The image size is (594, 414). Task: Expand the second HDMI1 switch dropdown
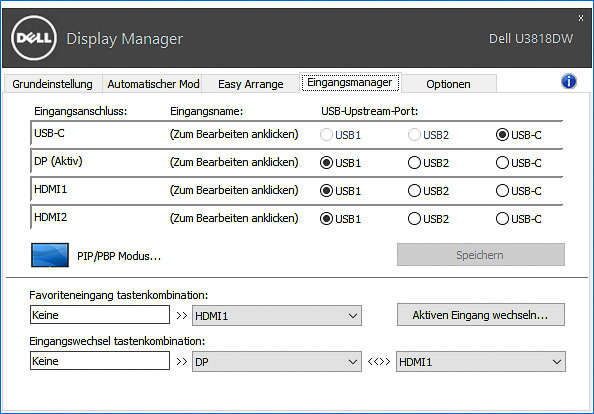(x=481, y=362)
